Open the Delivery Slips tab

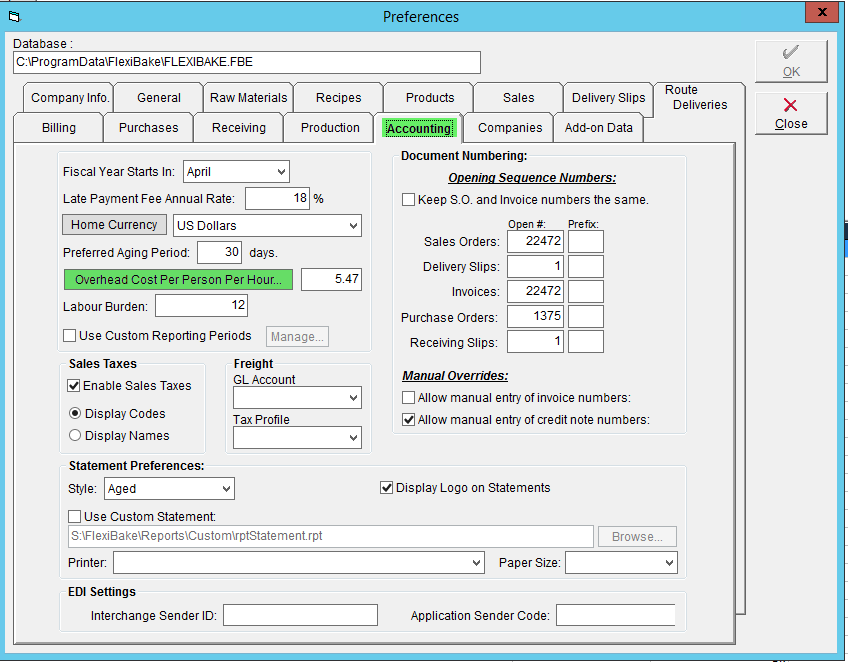click(608, 98)
